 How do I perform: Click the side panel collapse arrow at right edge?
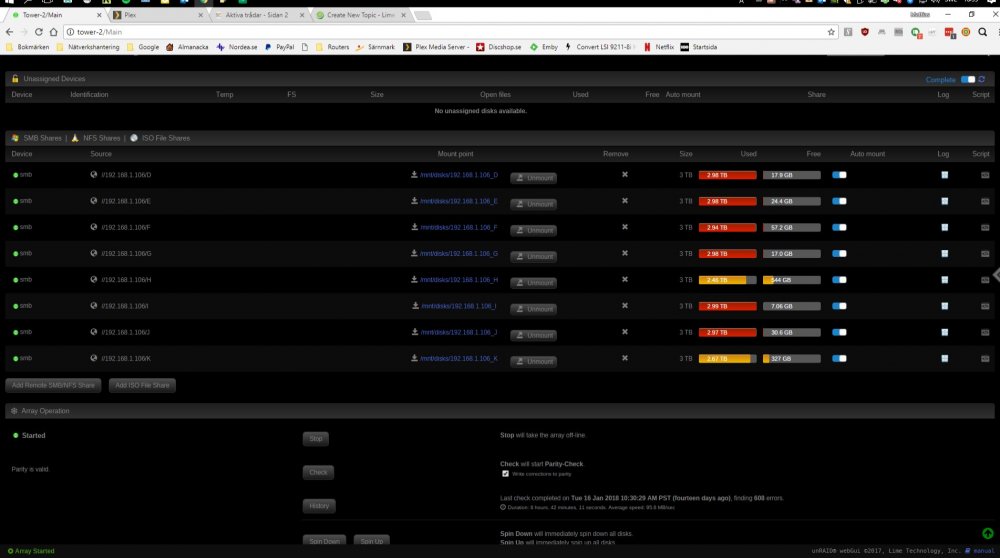coord(996,275)
